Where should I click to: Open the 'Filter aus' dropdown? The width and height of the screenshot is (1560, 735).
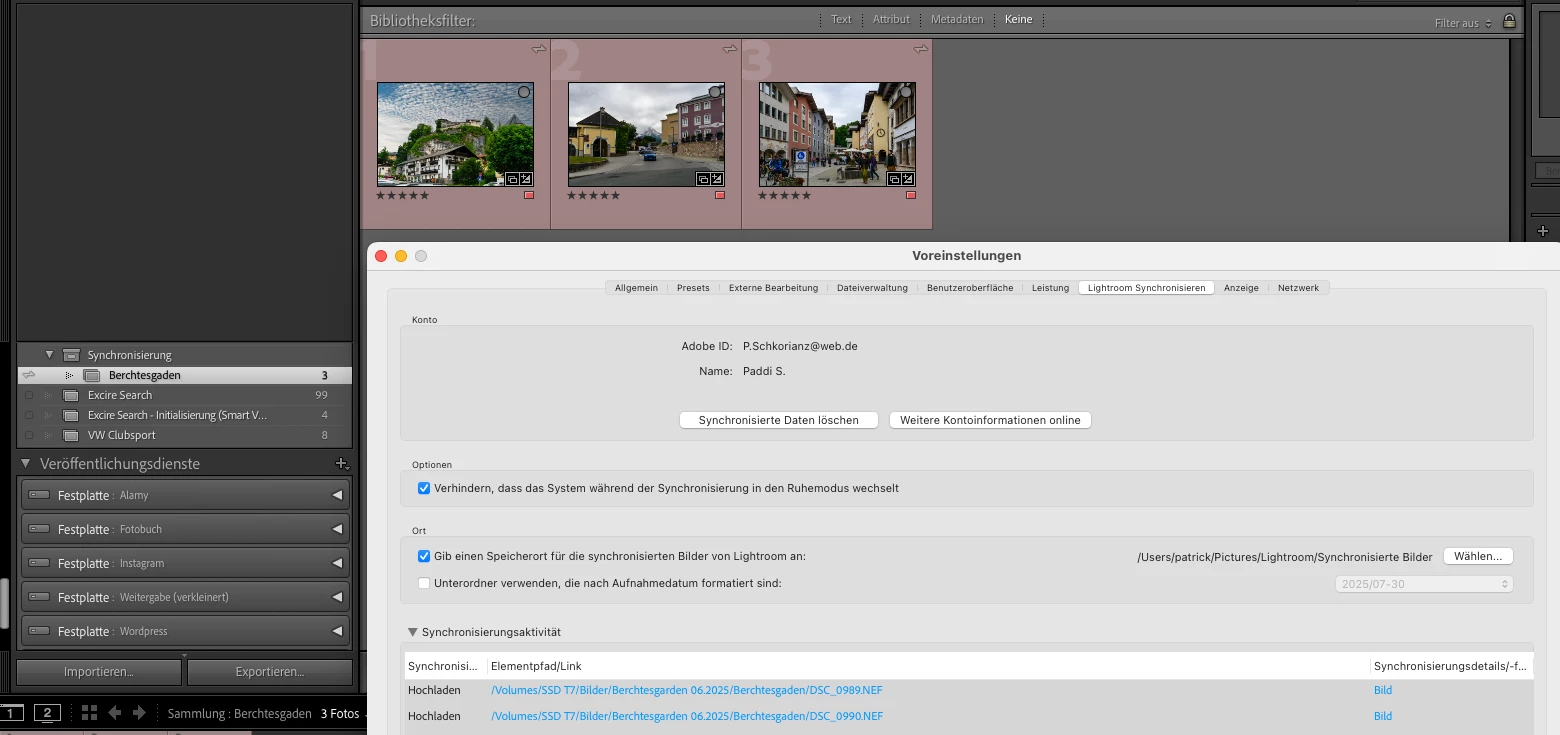[1463, 22]
